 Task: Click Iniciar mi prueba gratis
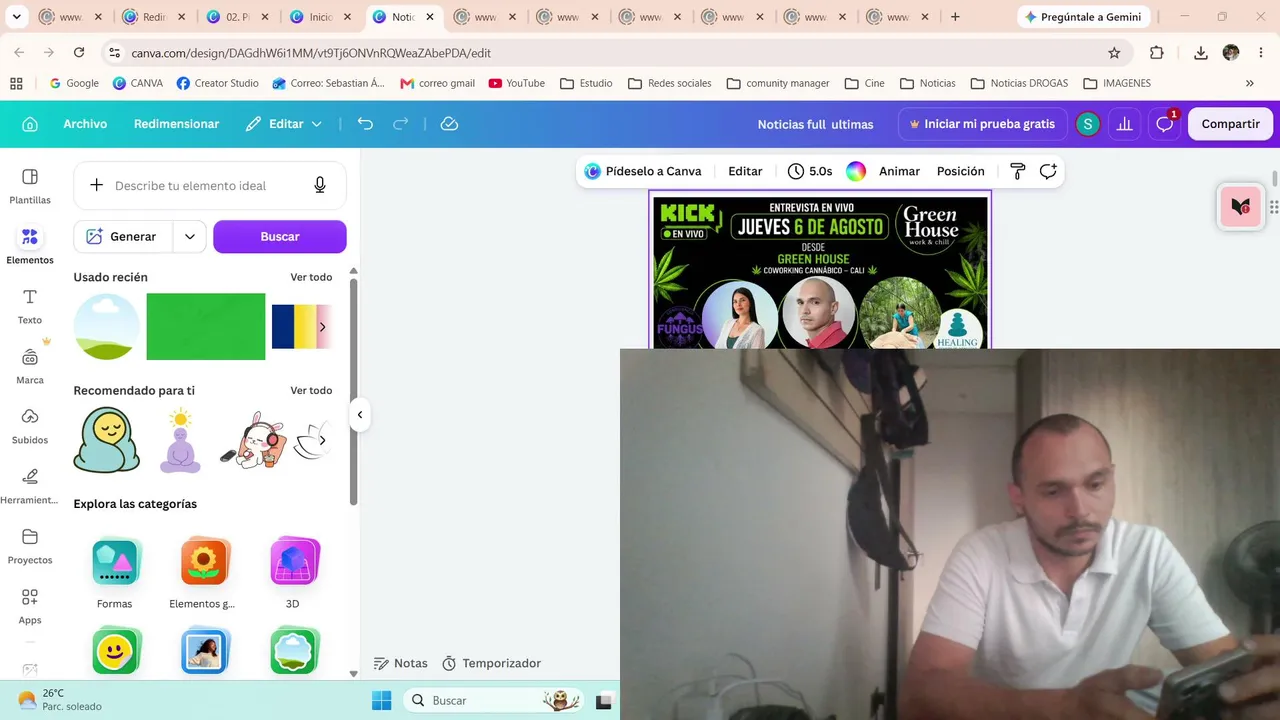pos(982,124)
